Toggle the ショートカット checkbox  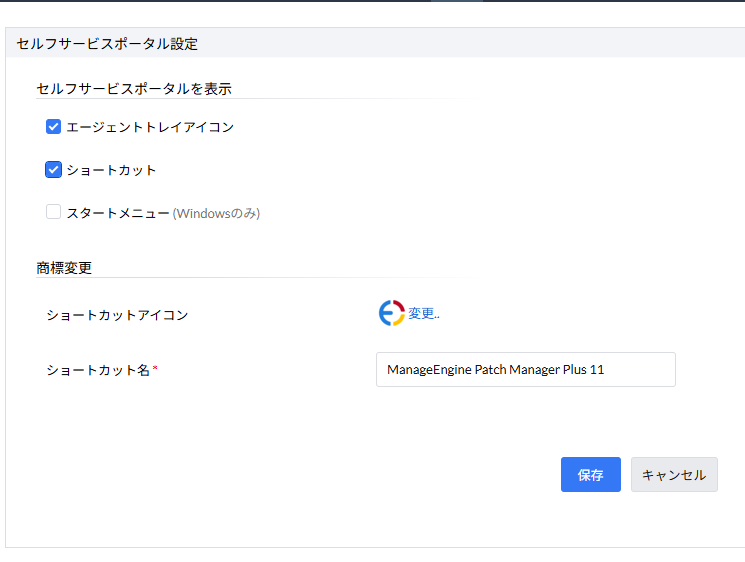54,170
